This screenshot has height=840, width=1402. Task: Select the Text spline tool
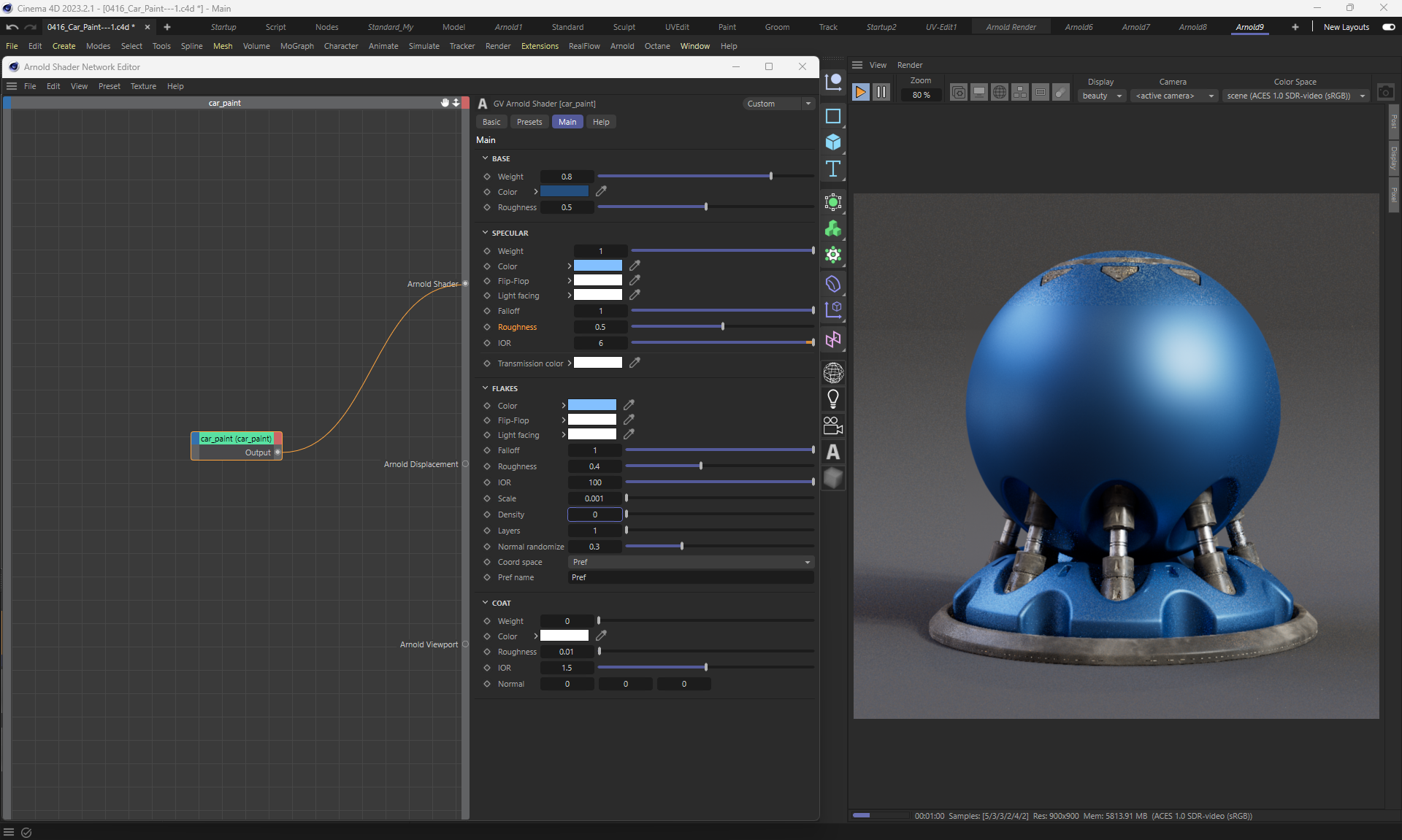coord(832,169)
